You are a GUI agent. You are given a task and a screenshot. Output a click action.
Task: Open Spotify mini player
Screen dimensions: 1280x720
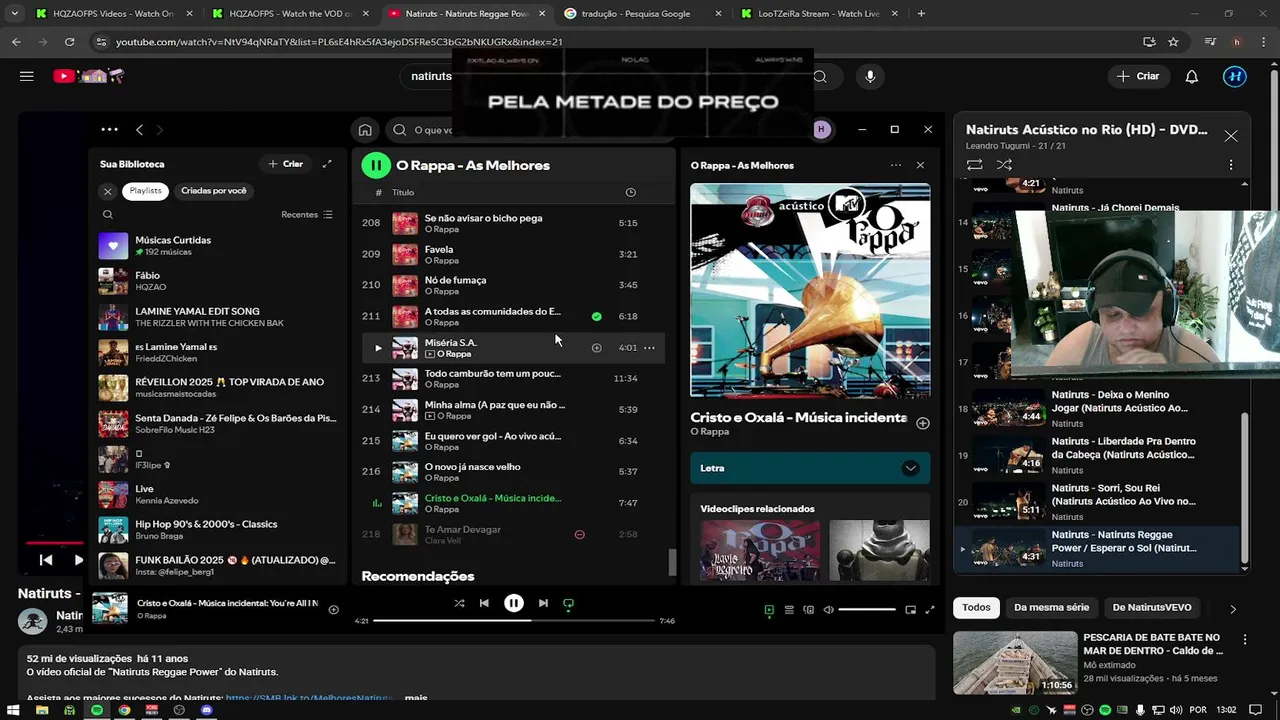click(910, 610)
